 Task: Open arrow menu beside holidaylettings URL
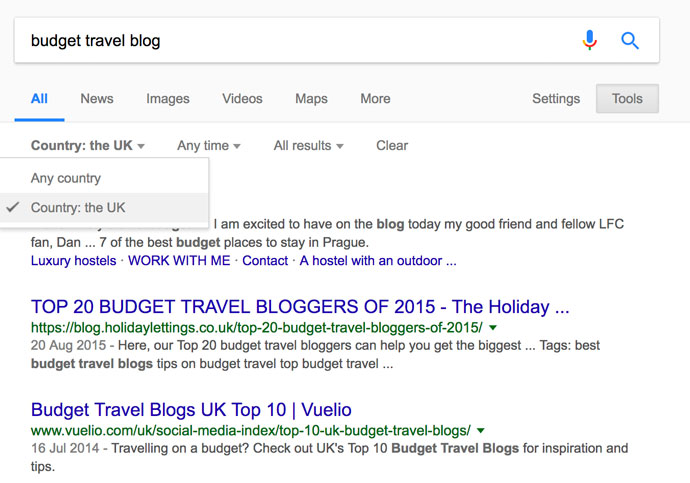pyautogui.click(x=493, y=328)
